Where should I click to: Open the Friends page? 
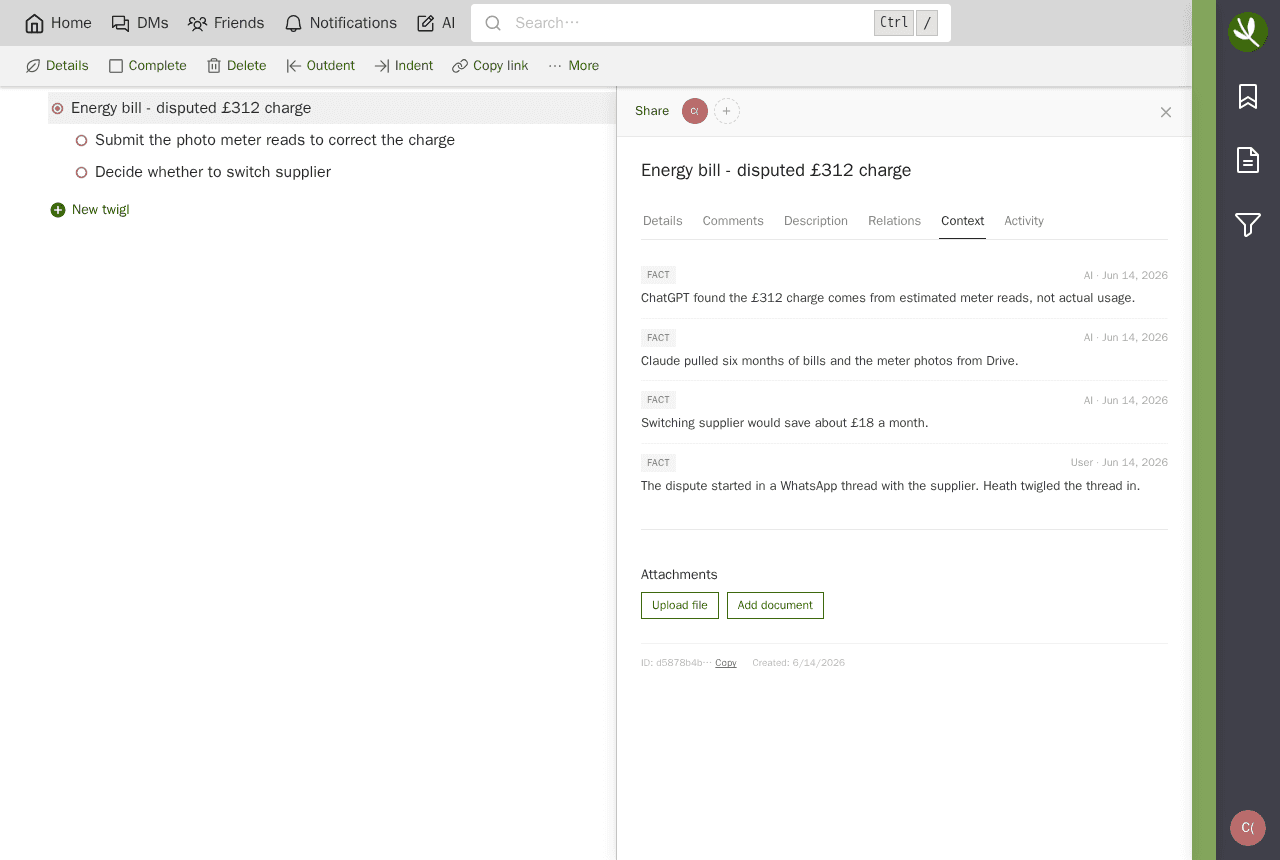pos(226,23)
